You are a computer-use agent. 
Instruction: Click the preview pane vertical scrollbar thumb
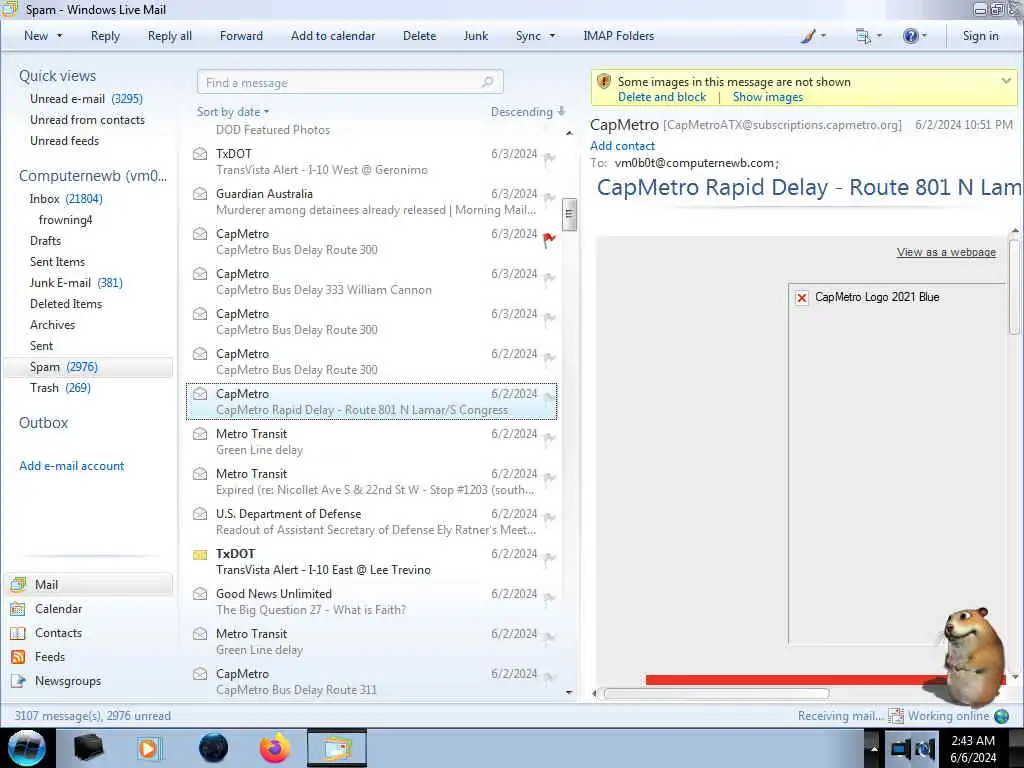click(x=1014, y=287)
